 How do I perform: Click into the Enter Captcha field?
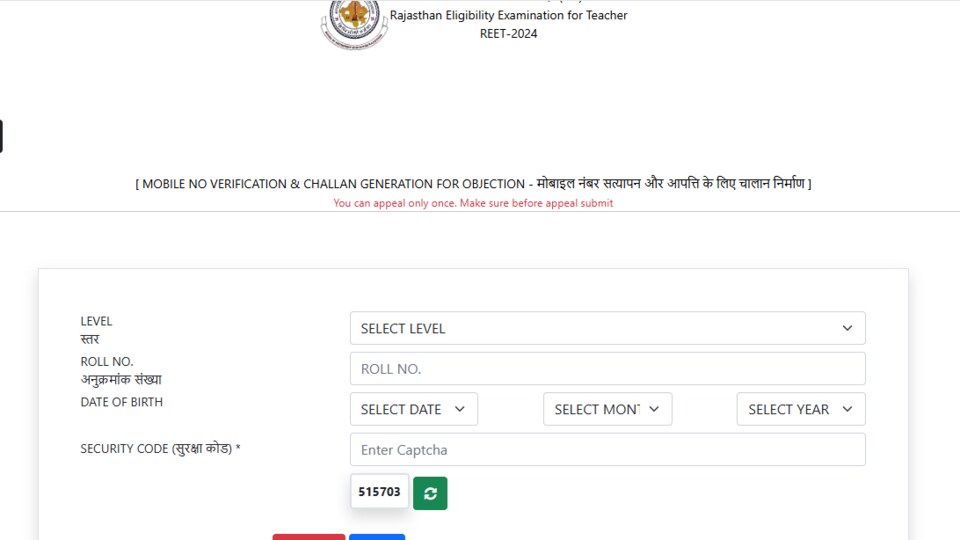607,449
